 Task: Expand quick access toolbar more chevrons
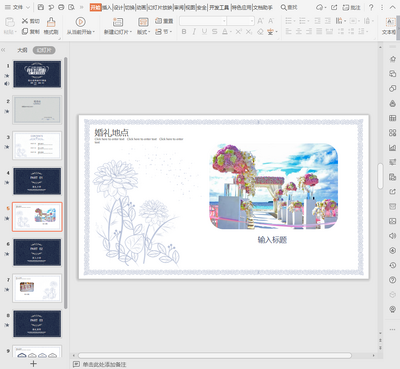[x=82, y=7]
